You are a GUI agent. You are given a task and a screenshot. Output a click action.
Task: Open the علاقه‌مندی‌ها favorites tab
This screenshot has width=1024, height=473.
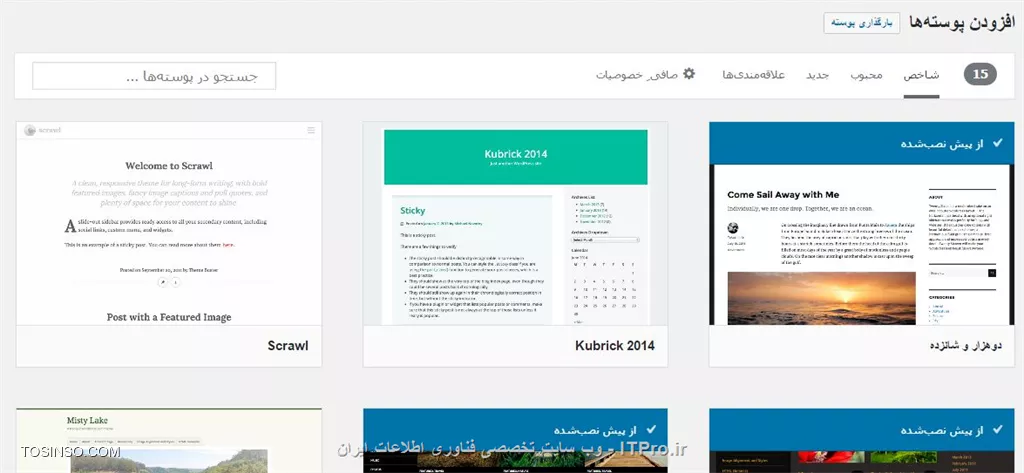(753, 75)
